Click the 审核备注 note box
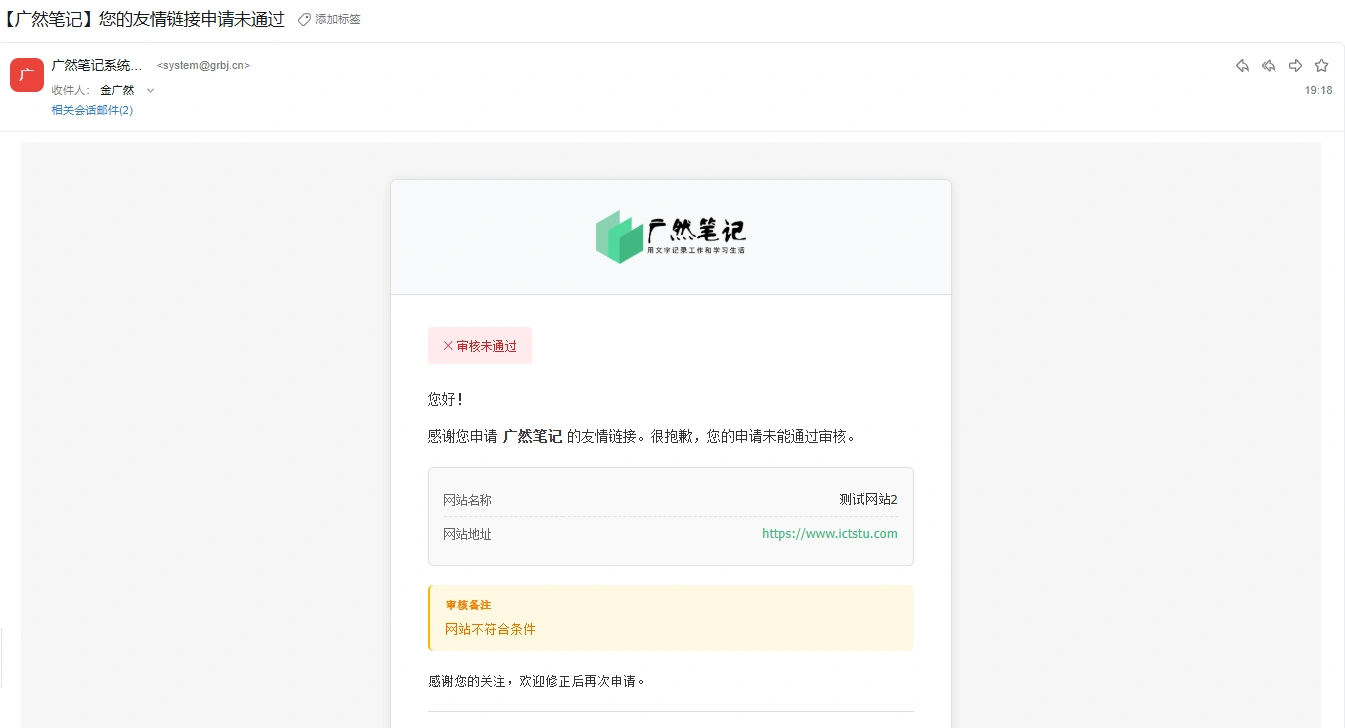 point(670,617)
